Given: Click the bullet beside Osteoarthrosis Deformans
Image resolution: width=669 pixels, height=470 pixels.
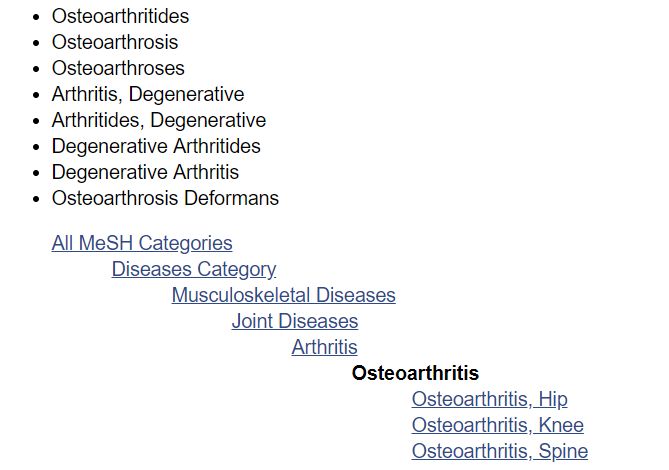Looking at the screenshot, I should tap(37, 199).
